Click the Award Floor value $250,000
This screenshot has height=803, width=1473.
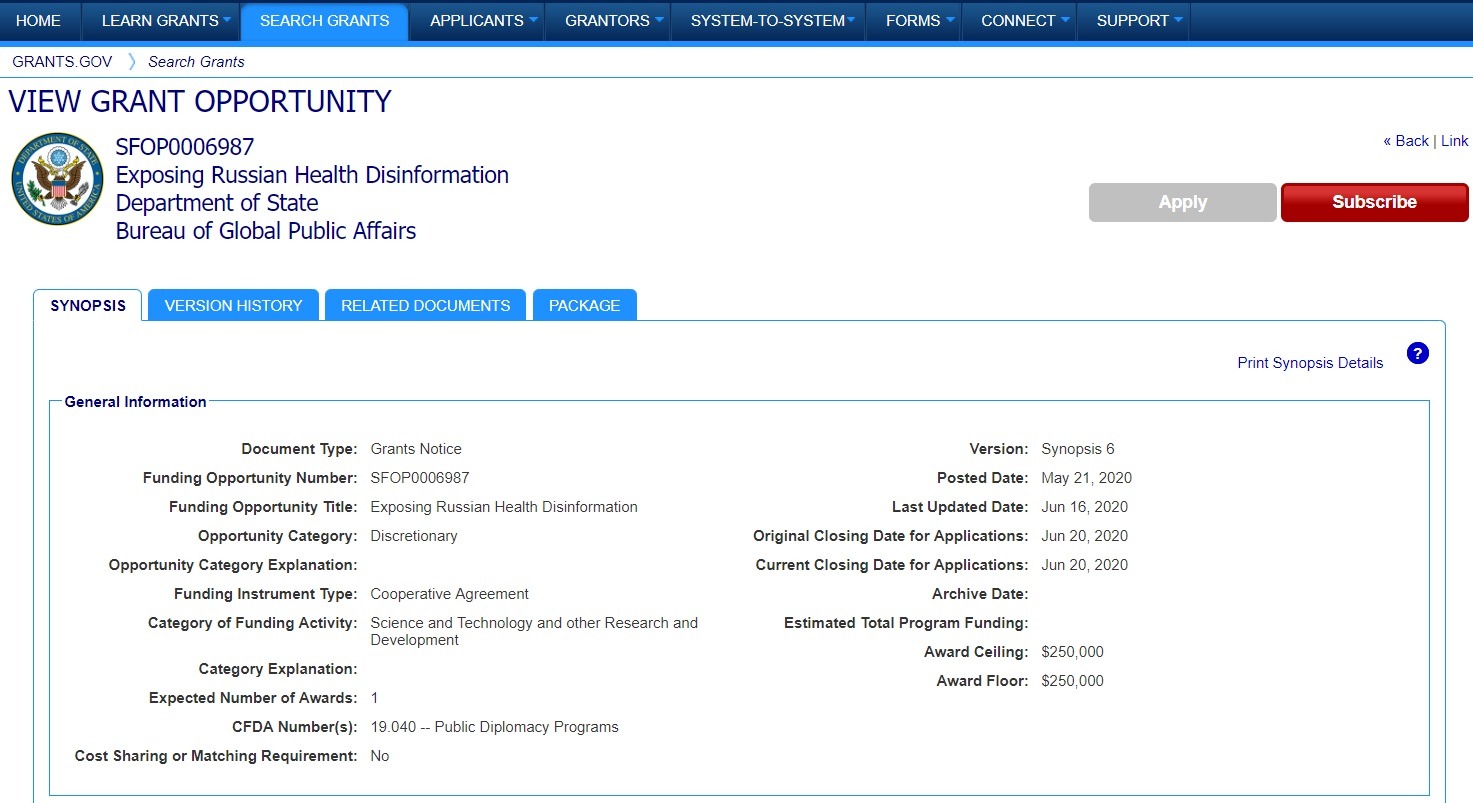(1073, 681)
